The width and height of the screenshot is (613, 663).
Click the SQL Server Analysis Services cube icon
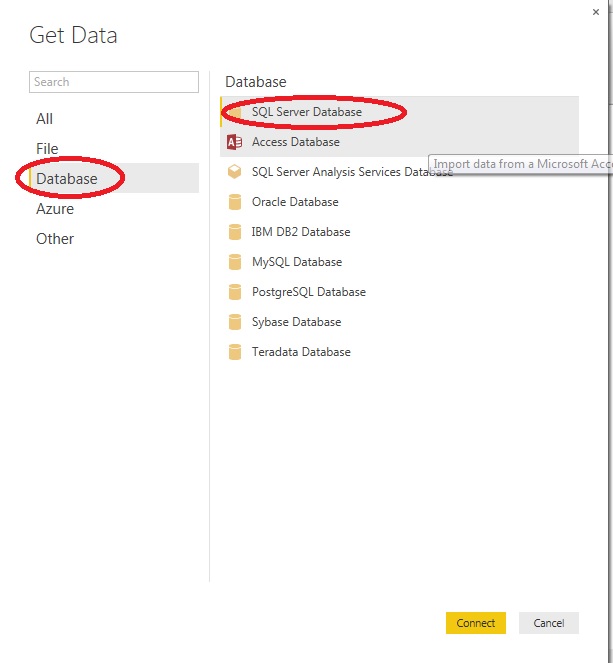[235, 172]
